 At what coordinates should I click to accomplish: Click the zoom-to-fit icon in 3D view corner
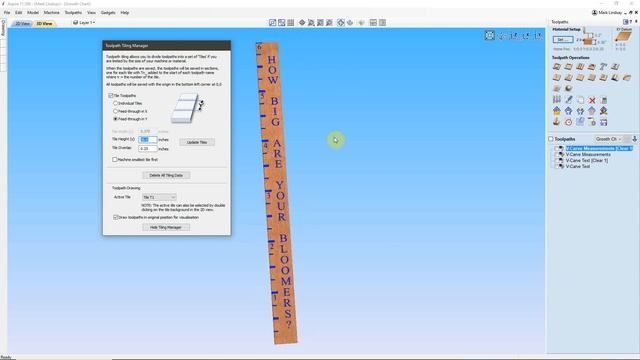click(490, 36)
